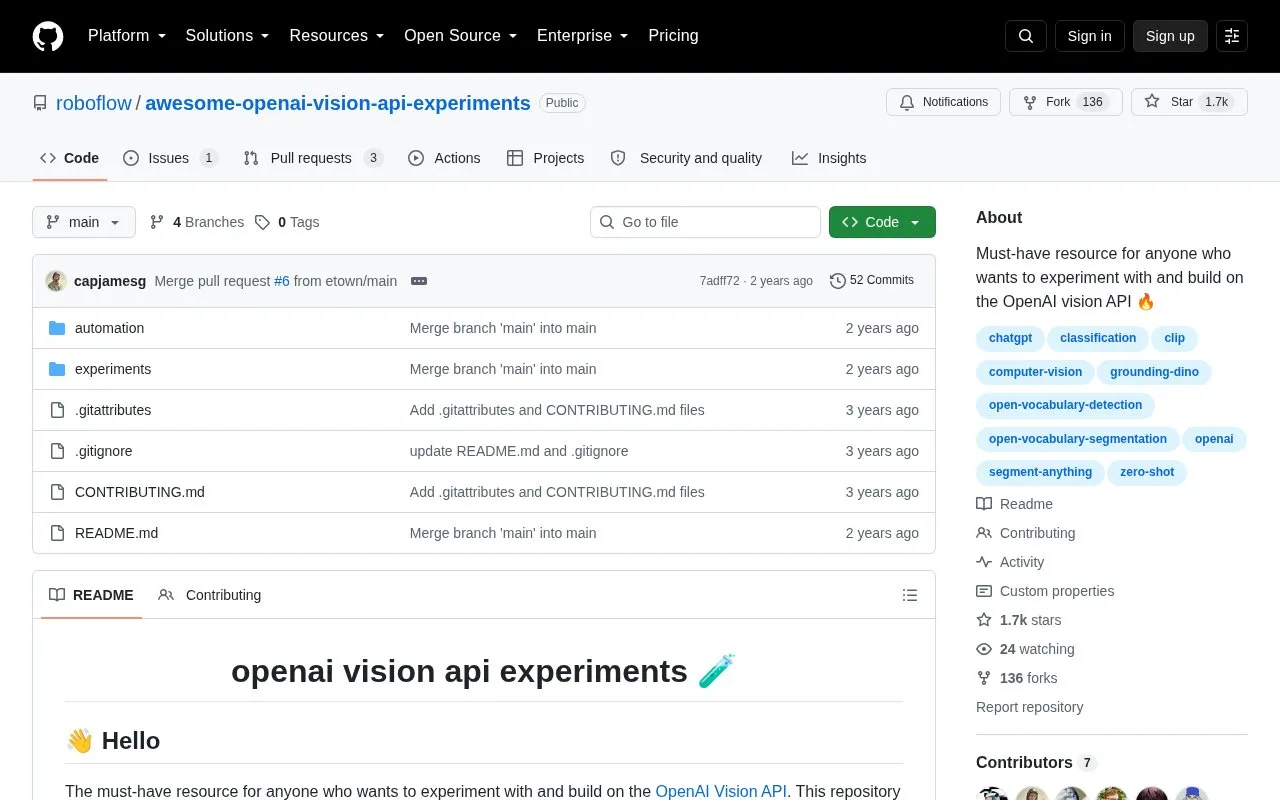Open the Security and quality tab

point(686,158)
